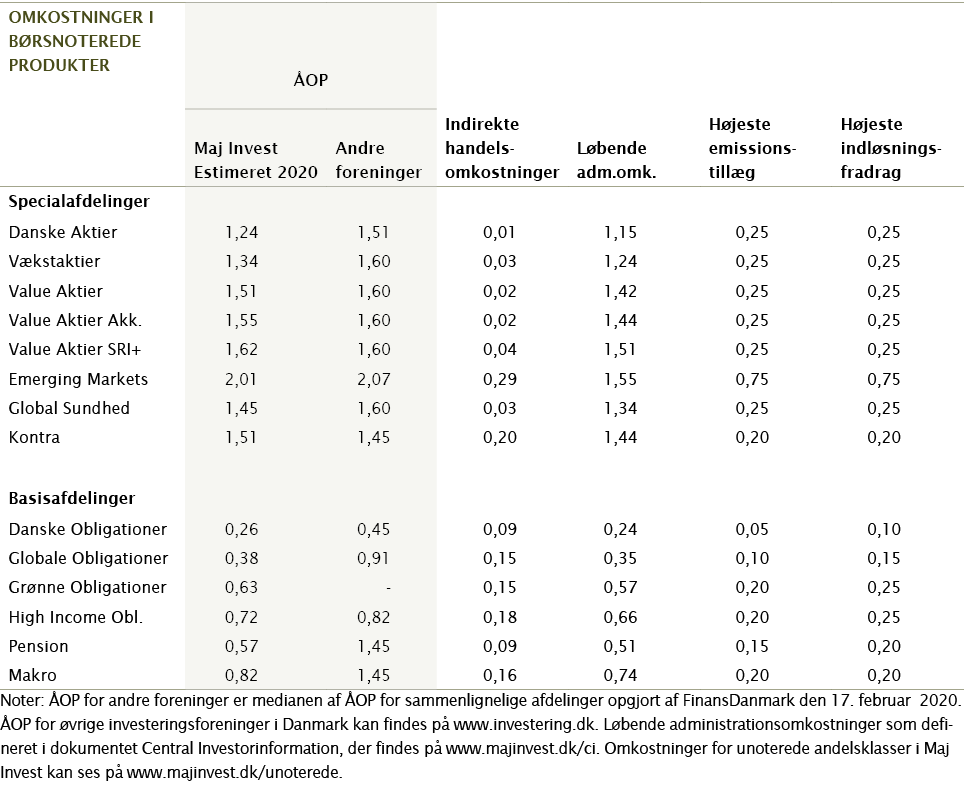Screen dimensions: 964x802
Task: Click the 'Maj Invest Estimeret 2020' column header
Action: [255, 160]
